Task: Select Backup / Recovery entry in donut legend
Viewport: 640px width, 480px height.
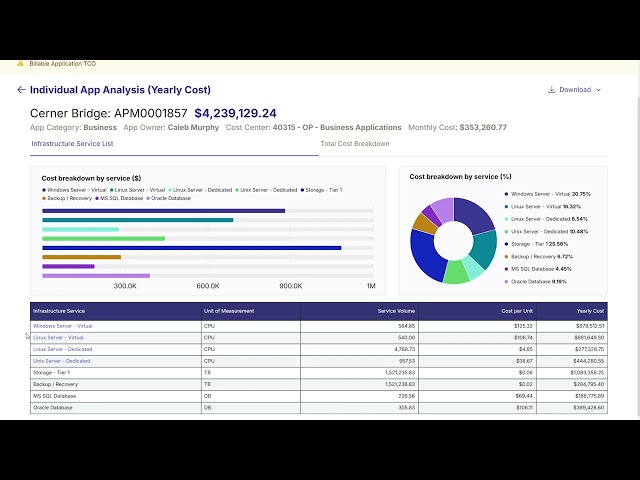Action: coord(538,256)
